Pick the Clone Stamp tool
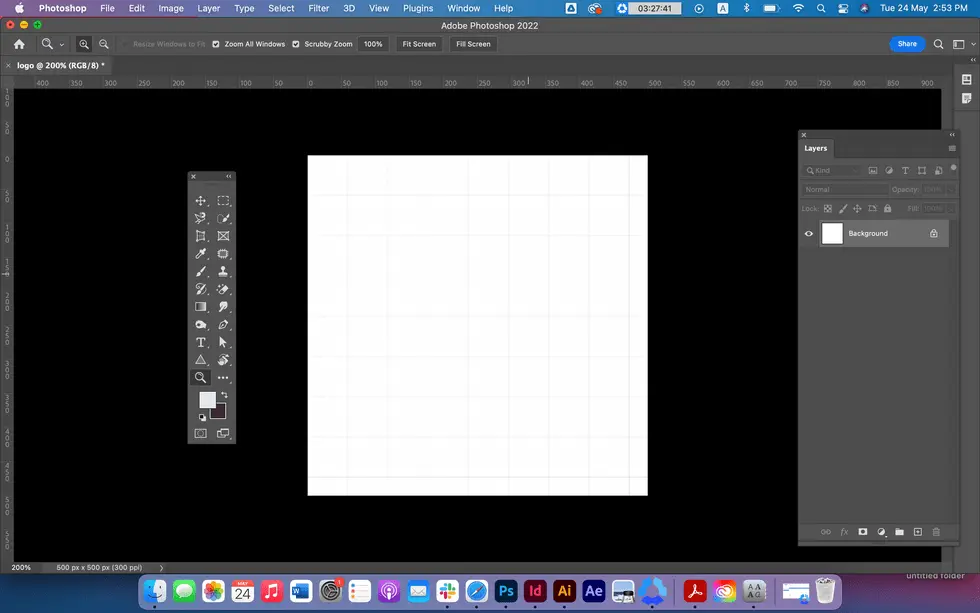Viewport: 980px width, 613px height. 223,272
